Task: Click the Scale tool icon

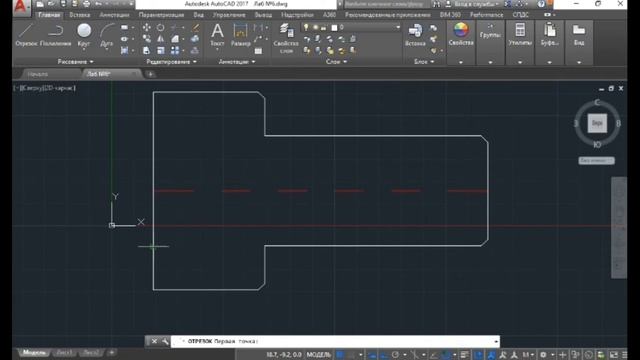Action: tap(161, 50)
